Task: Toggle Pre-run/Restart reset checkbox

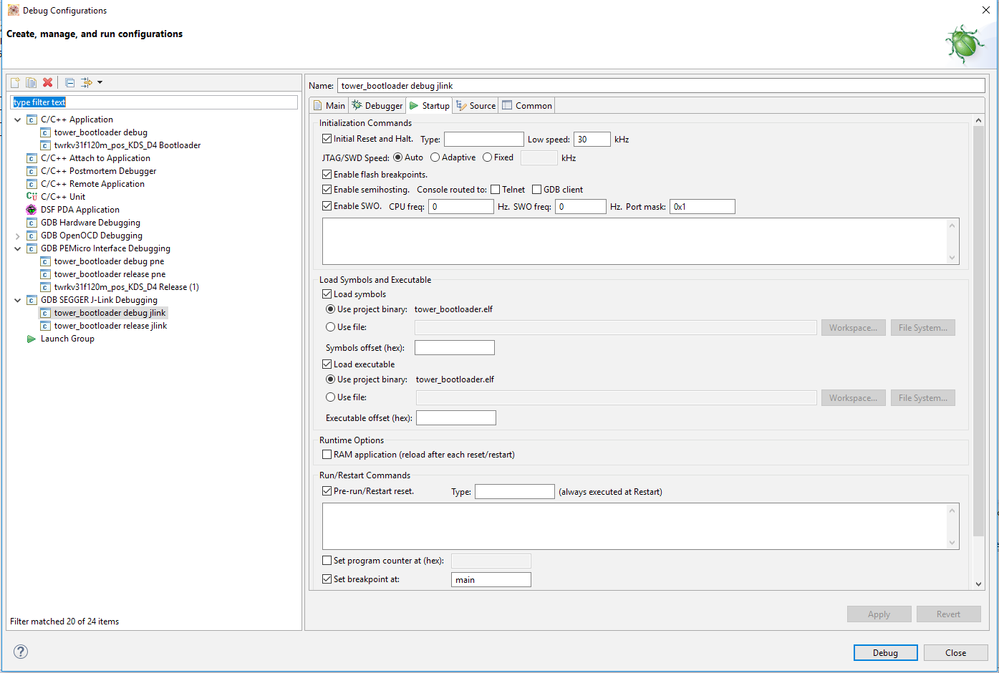Action: (x=327, y=491)
